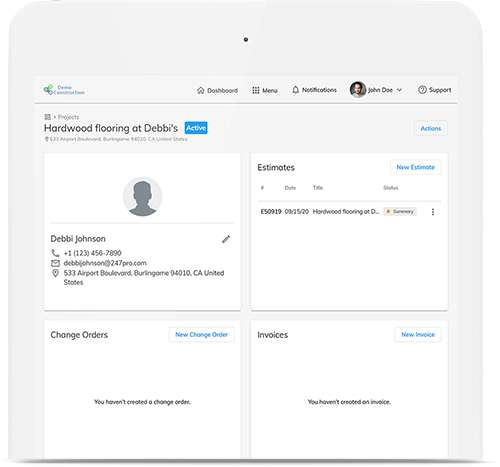Click New Estimate button
Screen dimensions: 500x467
click(415, 167)
